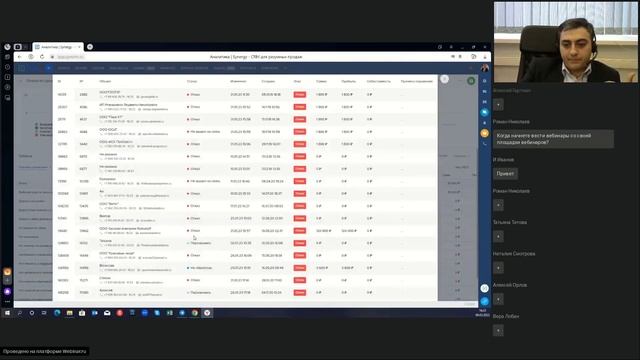Screen dimensions: 640x360
Task: Click the chat question about вебинары
Action: tap(553, 139)
